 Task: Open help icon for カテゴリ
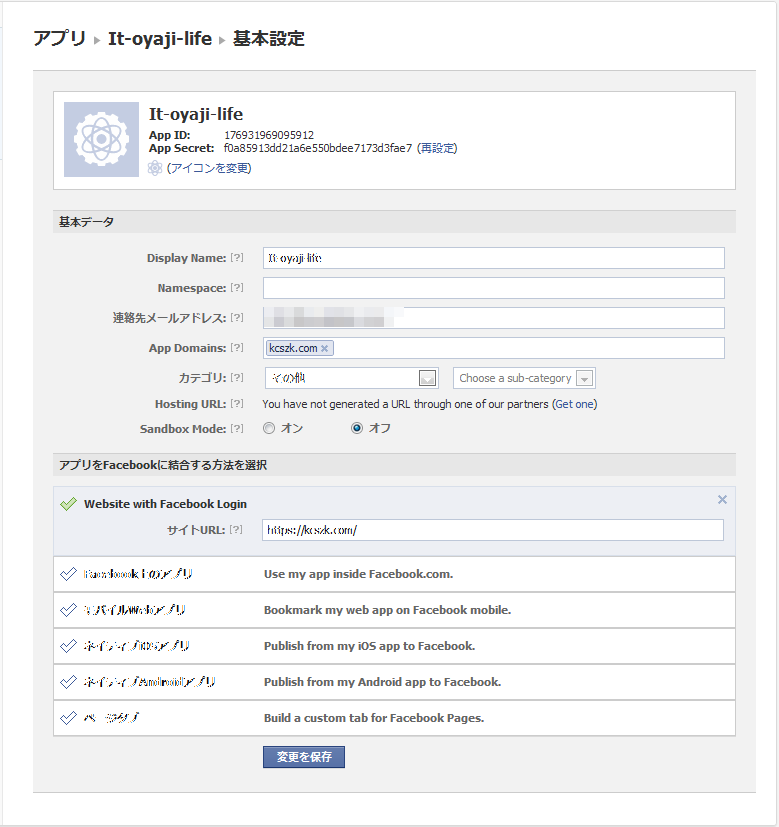click(237, 378)
